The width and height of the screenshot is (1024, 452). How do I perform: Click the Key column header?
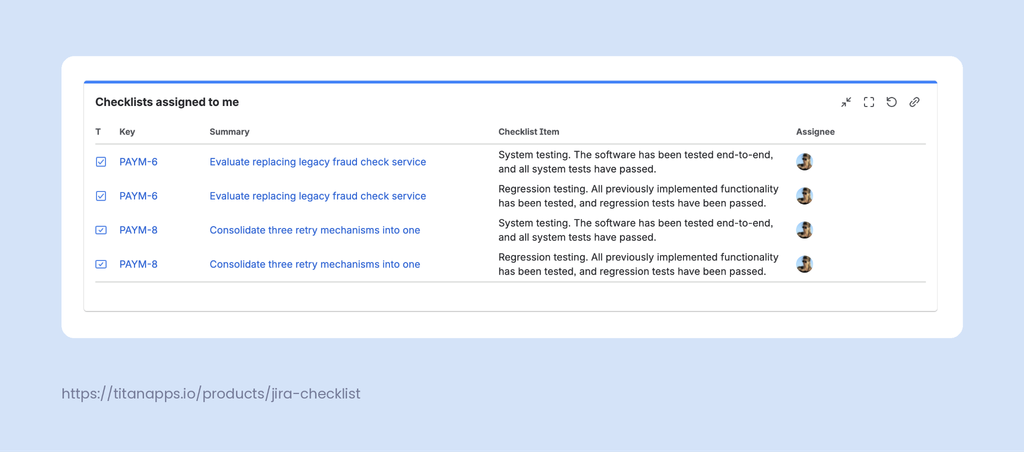pyautogui.click(x=127, y=132)
